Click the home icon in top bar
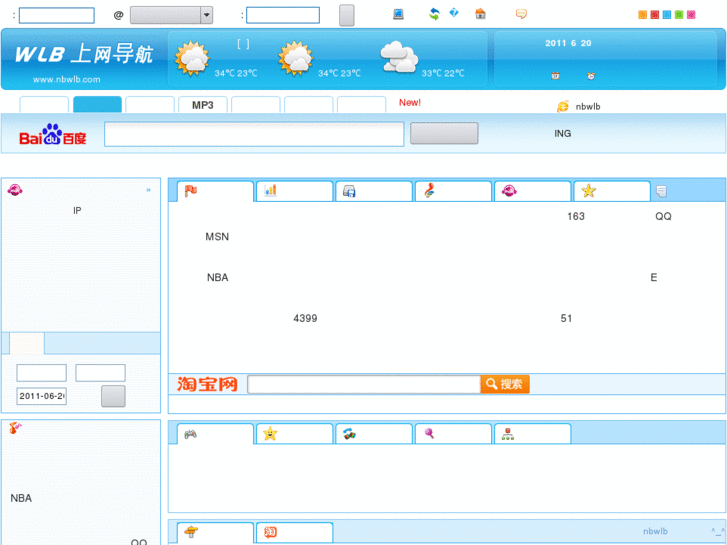727x545 pixels. click(x=480, y=14)
